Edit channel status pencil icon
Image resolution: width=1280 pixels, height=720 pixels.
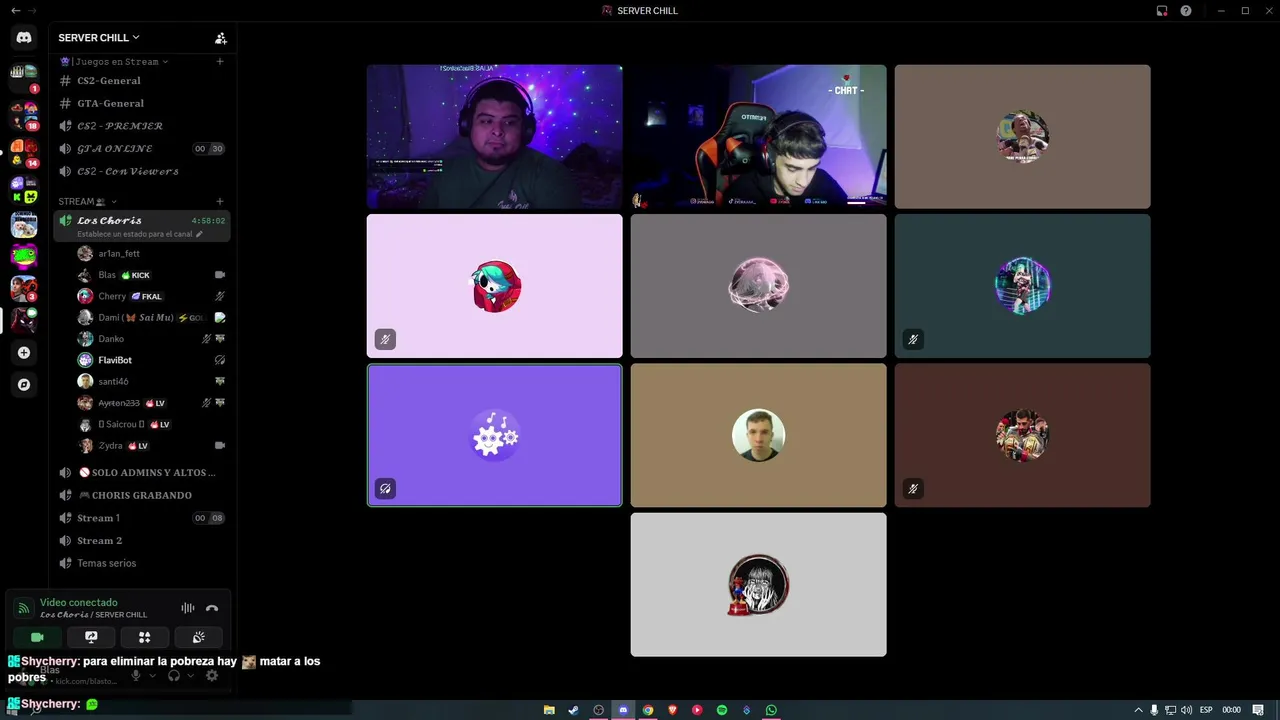pyautogui.click(x=199, y=234)
